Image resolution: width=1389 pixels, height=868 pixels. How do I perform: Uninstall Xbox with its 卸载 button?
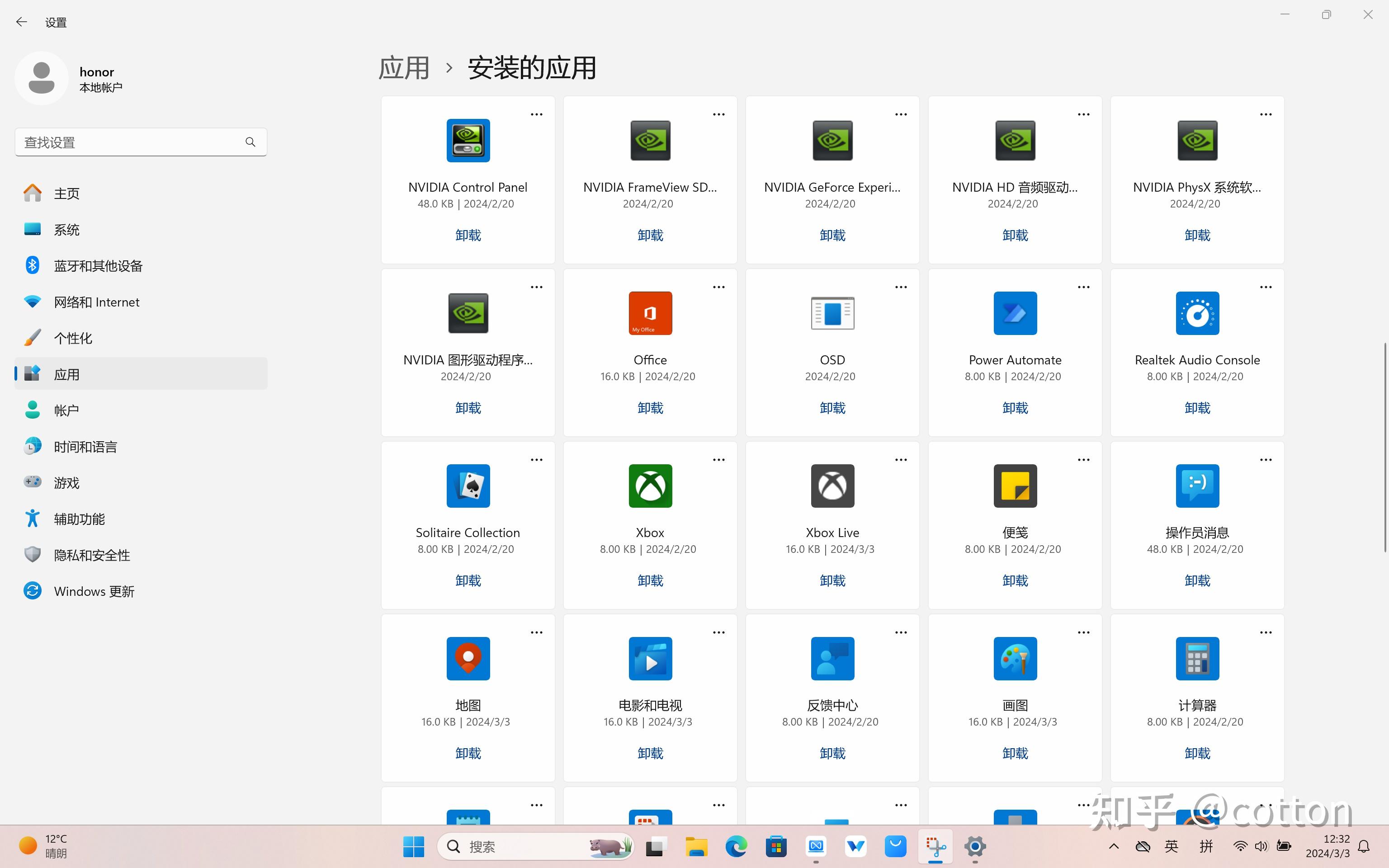click(x=650, y=581)
